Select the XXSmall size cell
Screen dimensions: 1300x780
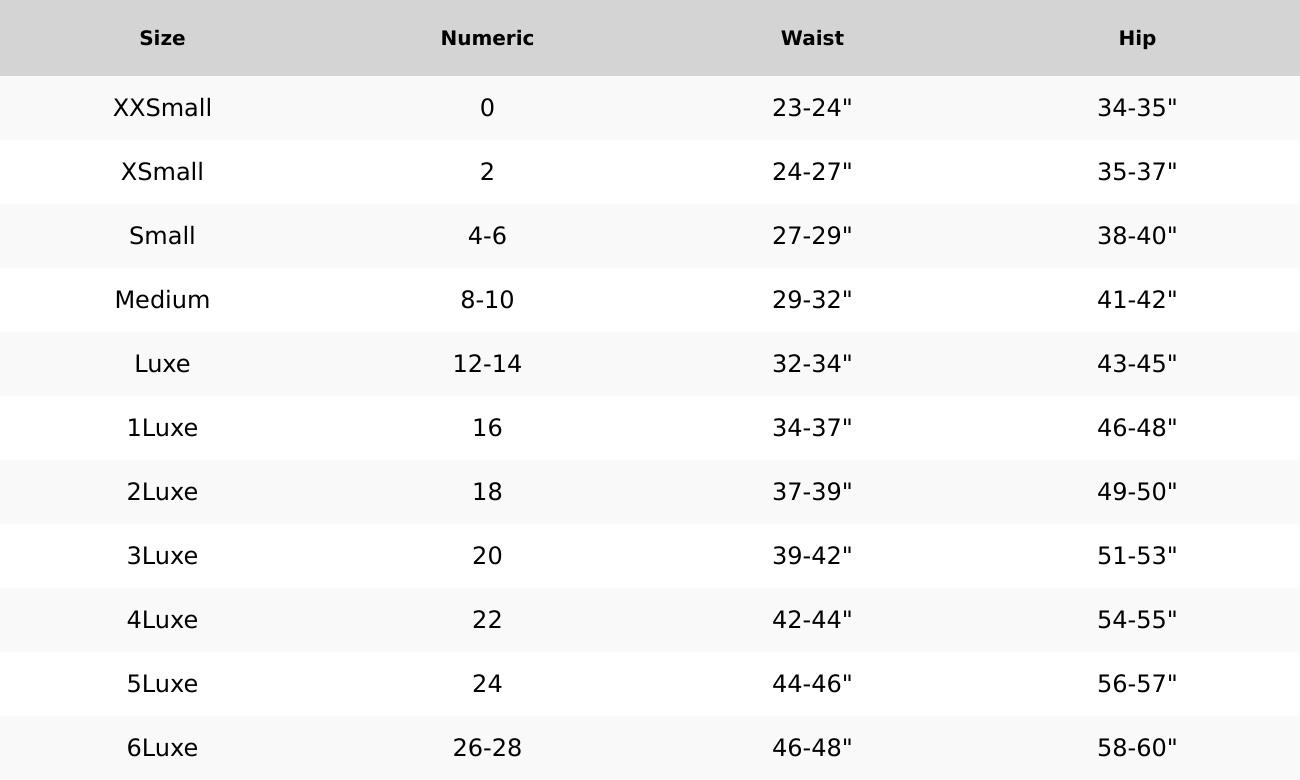[x=162, y=108]
